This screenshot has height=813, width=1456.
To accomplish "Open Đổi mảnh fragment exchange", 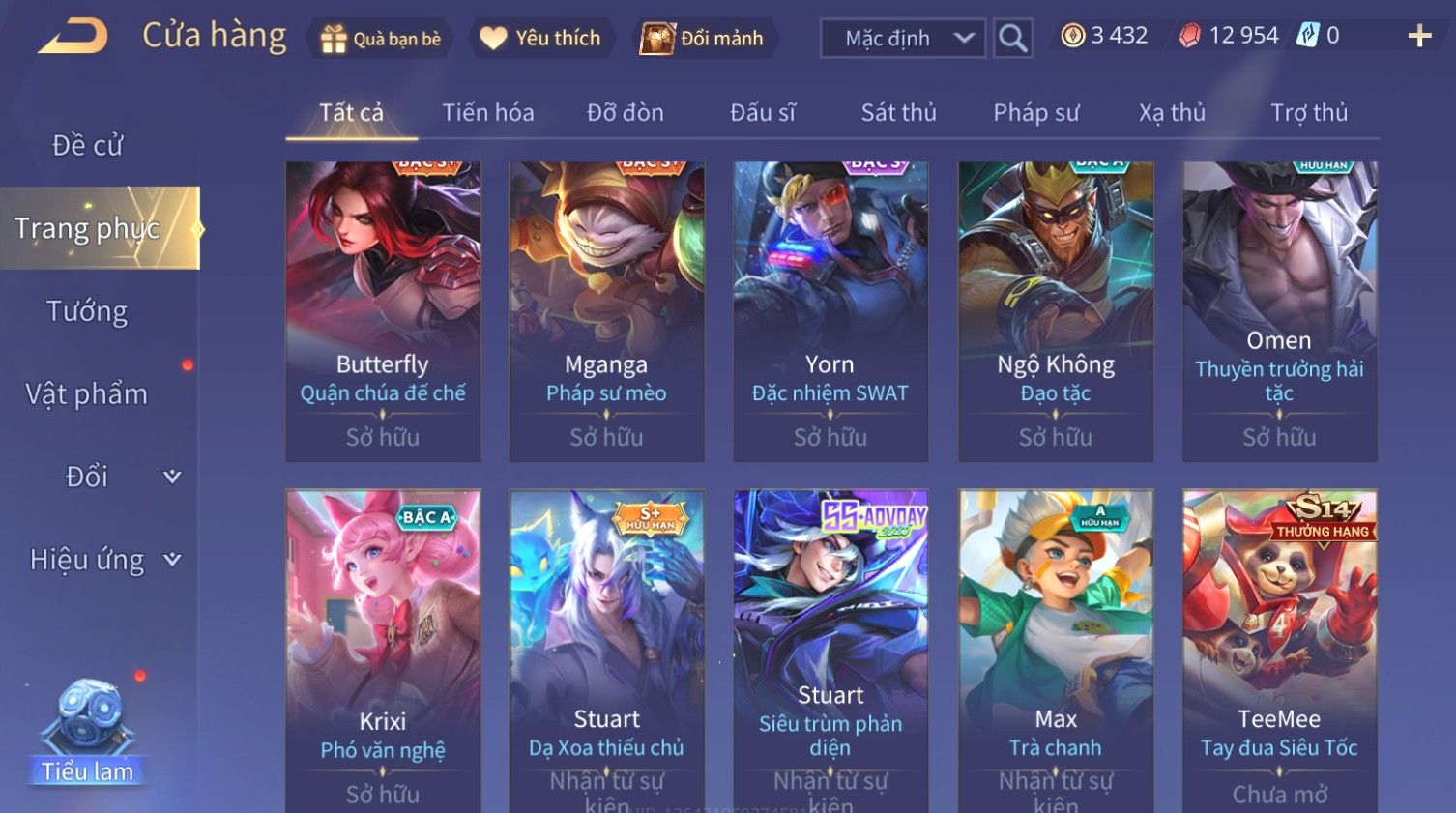I will click(x=705, y=39).
